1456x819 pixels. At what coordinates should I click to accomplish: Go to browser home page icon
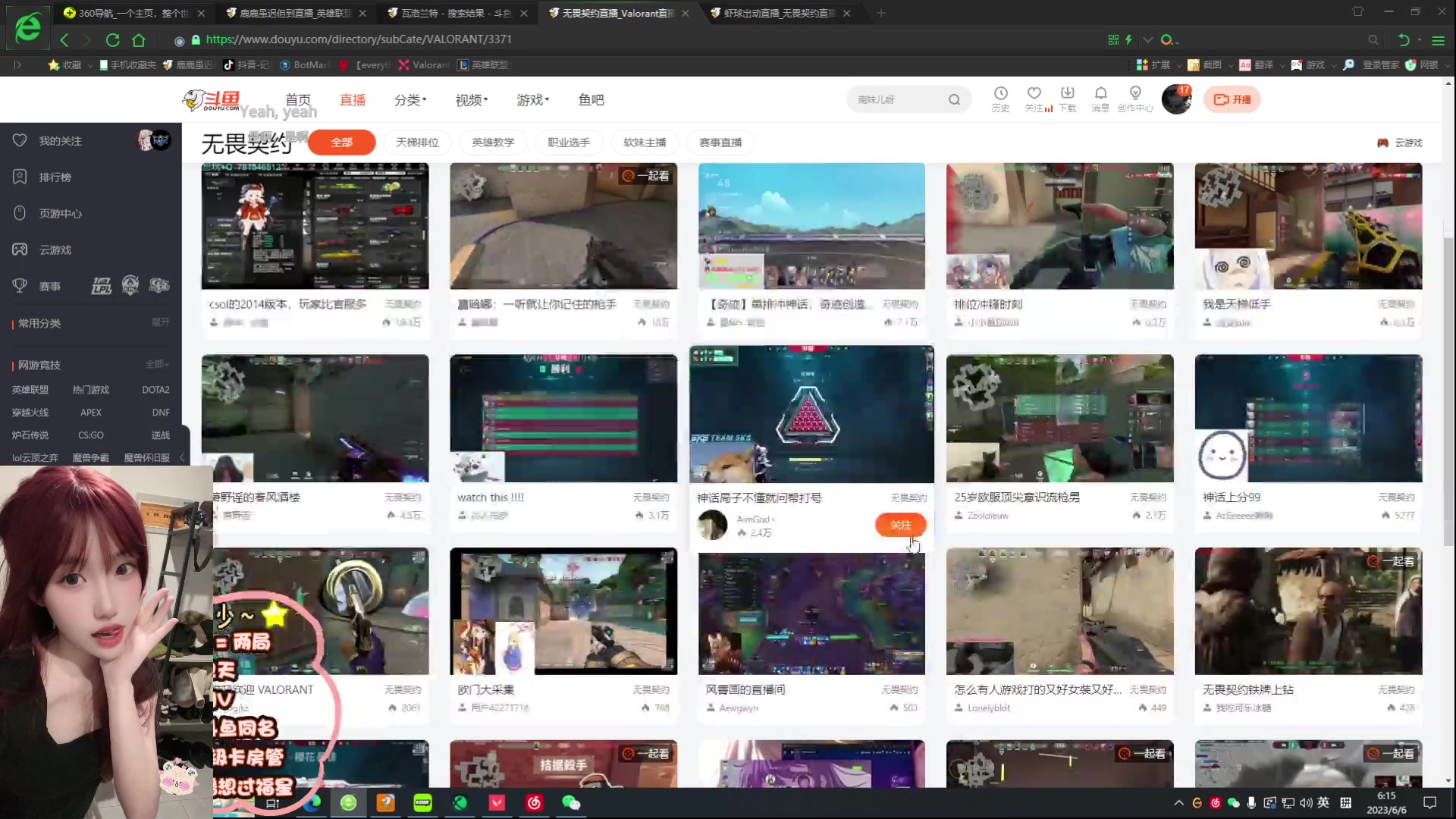139,40
